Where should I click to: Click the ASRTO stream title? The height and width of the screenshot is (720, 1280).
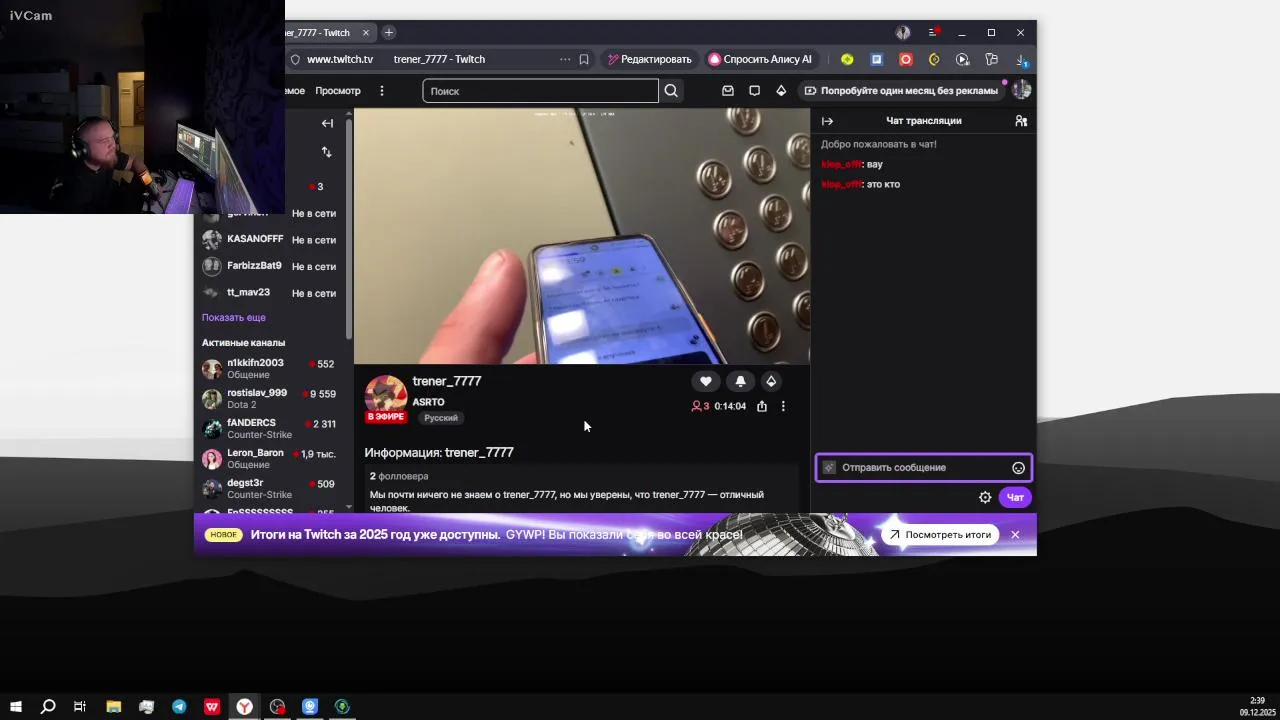[428, 402]
